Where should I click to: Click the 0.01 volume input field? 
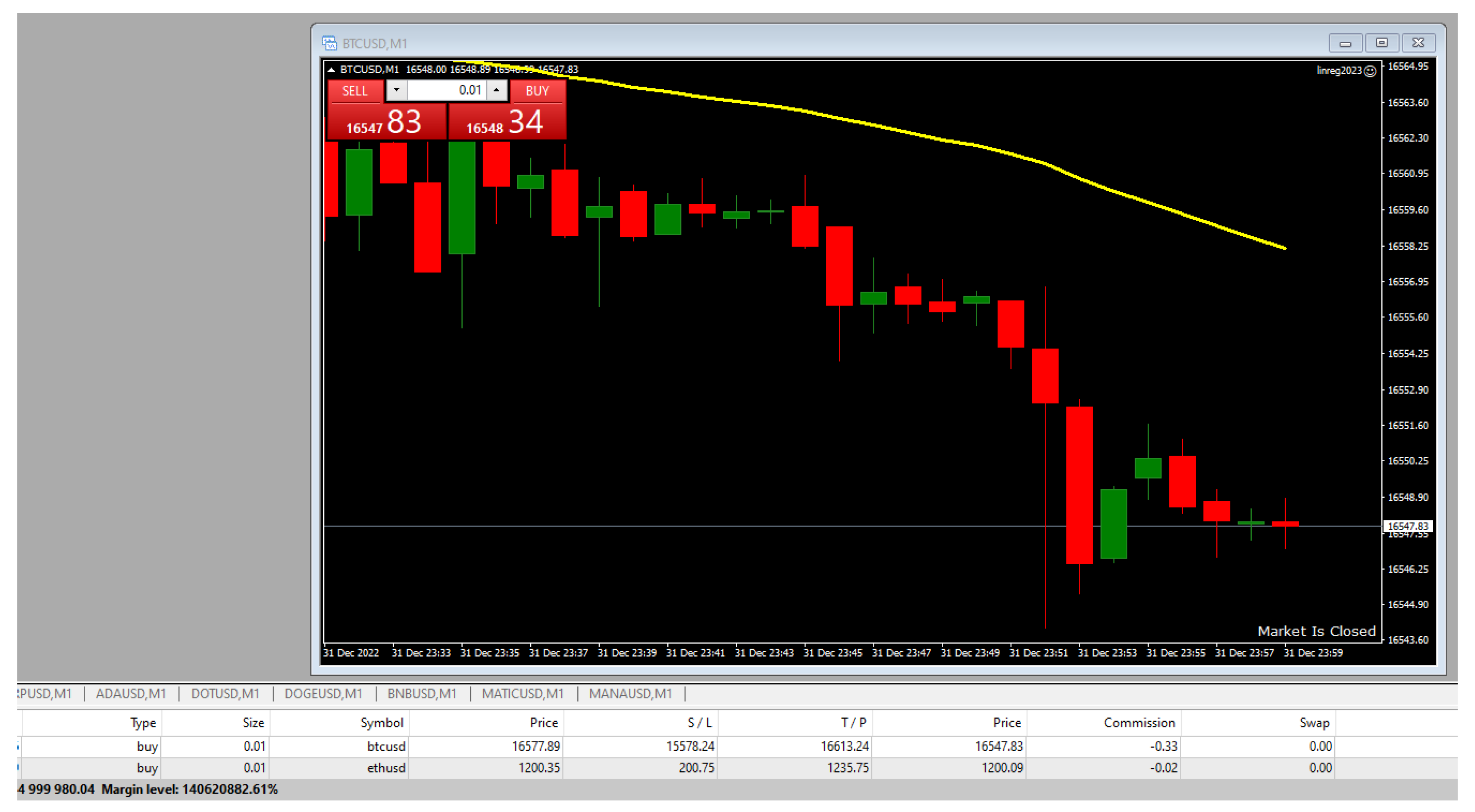(447, 91)
